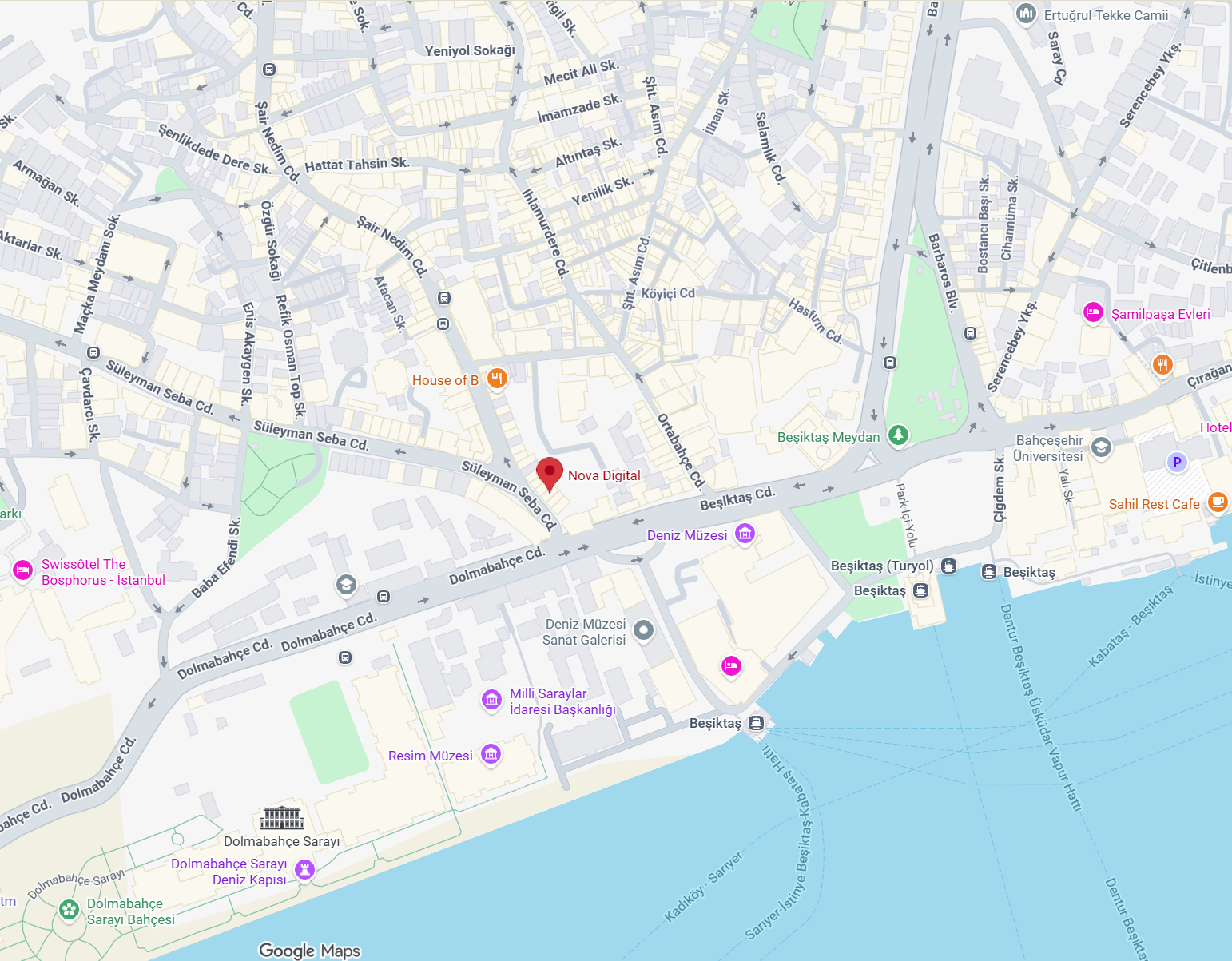Click the Ertuğrul Tekke Camii mosque icon
The width and height of the screenshot is (1232, 961).
pos(1026,14)
